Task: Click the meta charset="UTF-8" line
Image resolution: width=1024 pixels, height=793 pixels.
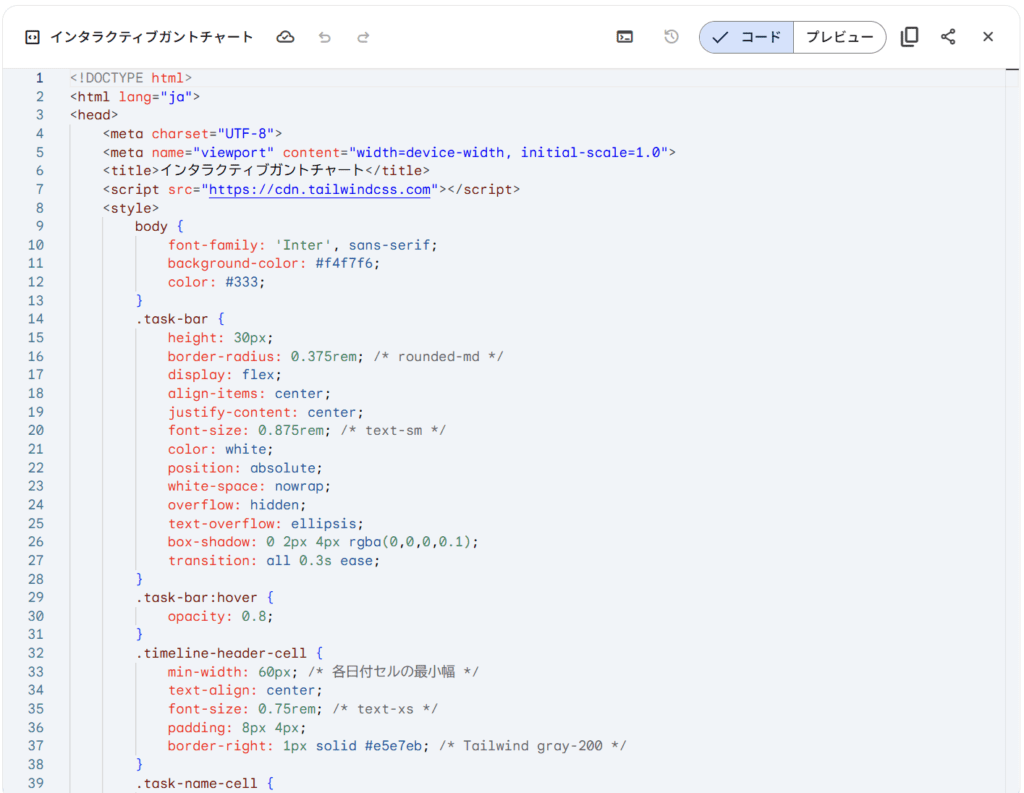Action: pos(192,134)
